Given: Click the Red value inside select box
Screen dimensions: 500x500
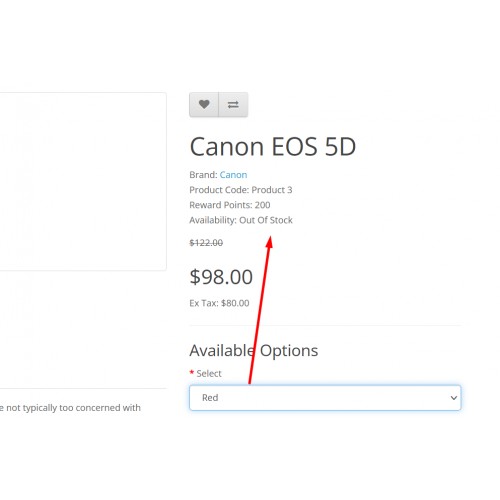Looking at the screenshot, I should (210, 398).
